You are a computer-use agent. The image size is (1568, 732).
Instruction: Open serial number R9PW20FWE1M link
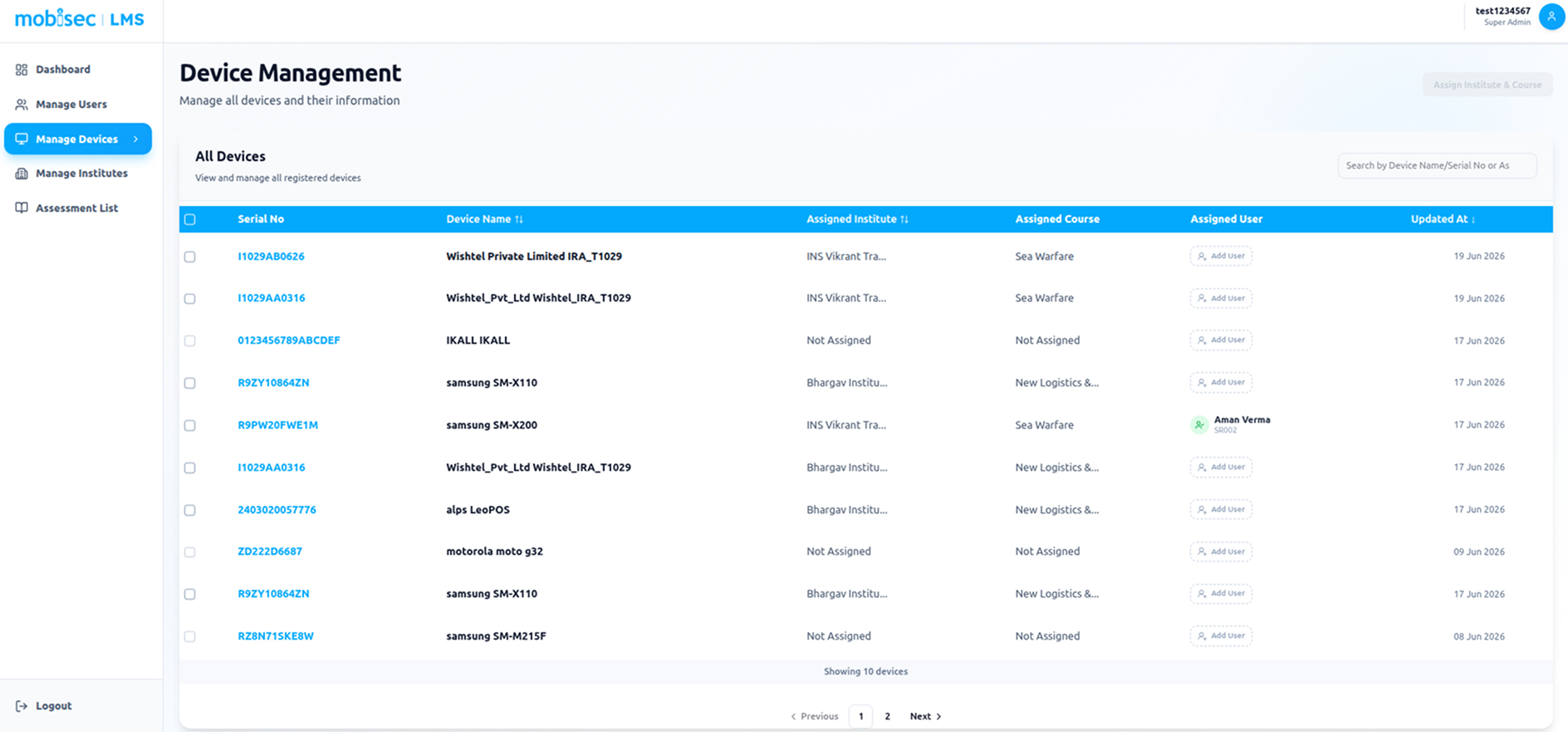[277, 425]
